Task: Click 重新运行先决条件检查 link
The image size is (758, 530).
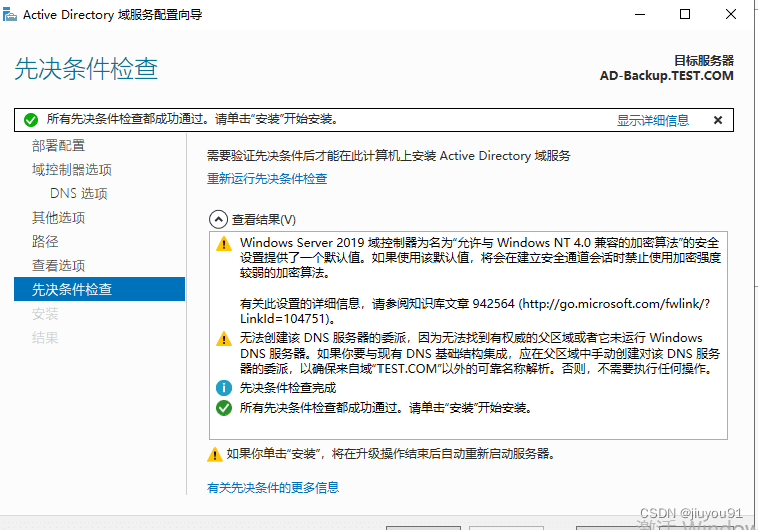Action: pos(267,179)
